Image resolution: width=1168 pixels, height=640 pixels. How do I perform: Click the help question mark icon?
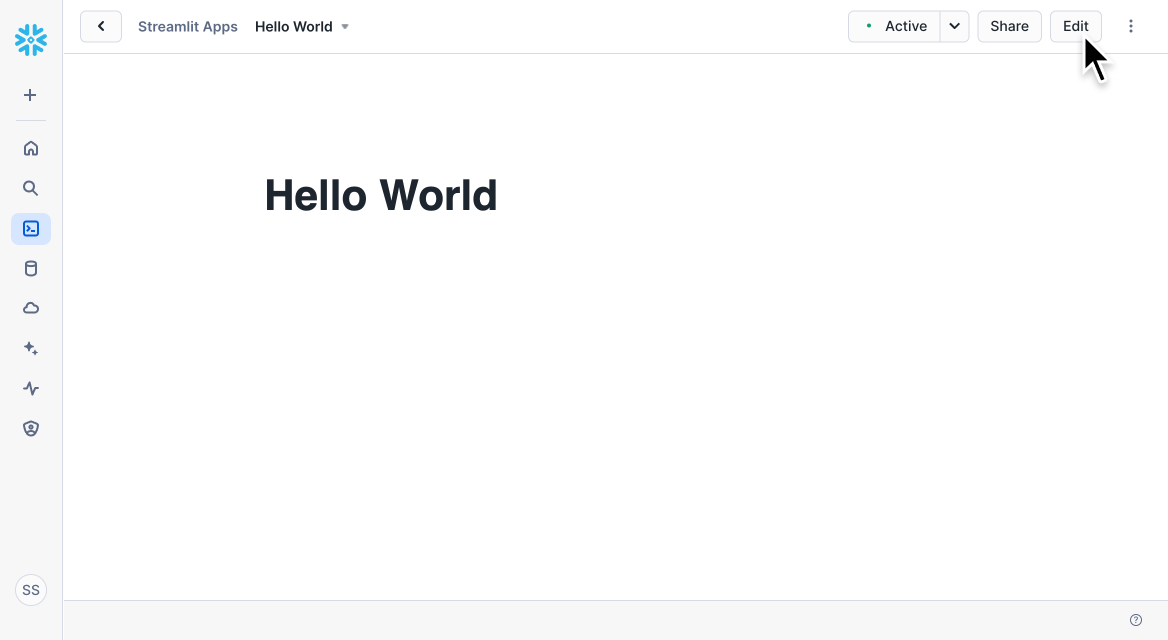(x=1135, y=620)
